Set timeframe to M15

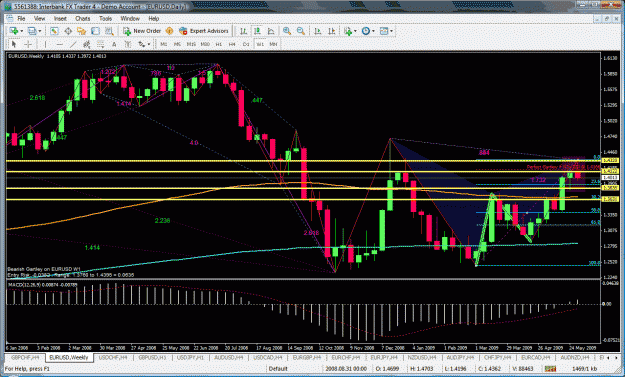[x=191, y=44]
